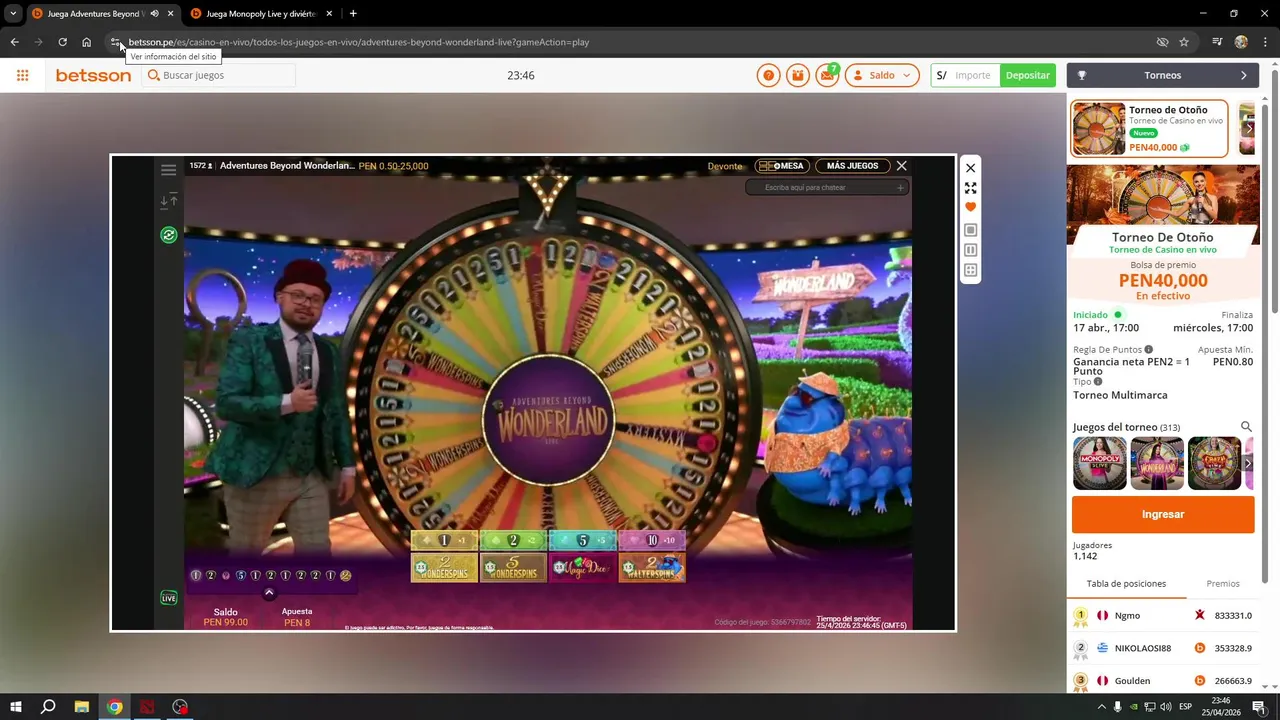Click the chat input Escriba aquí para chatear
This screenshot has height=720, width=1280.
[x=827, y=187]
